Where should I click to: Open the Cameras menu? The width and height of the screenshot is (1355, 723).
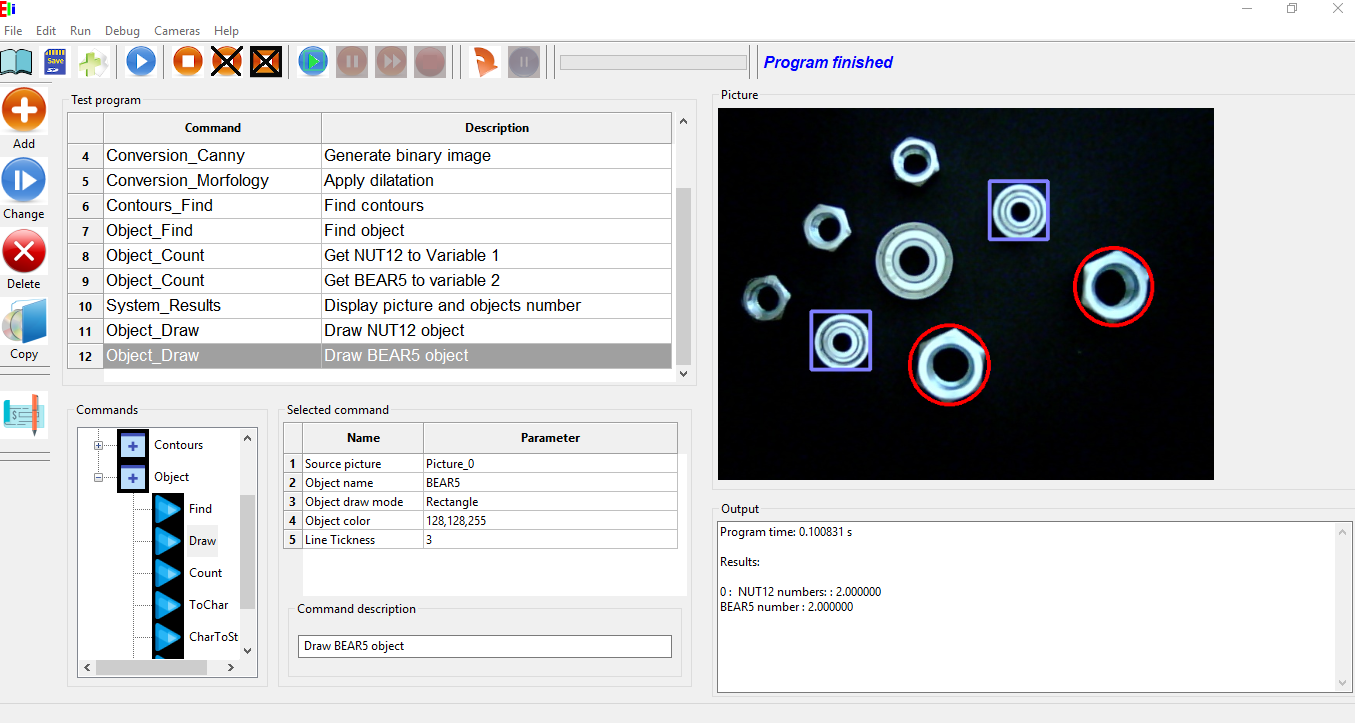point(177,31)
